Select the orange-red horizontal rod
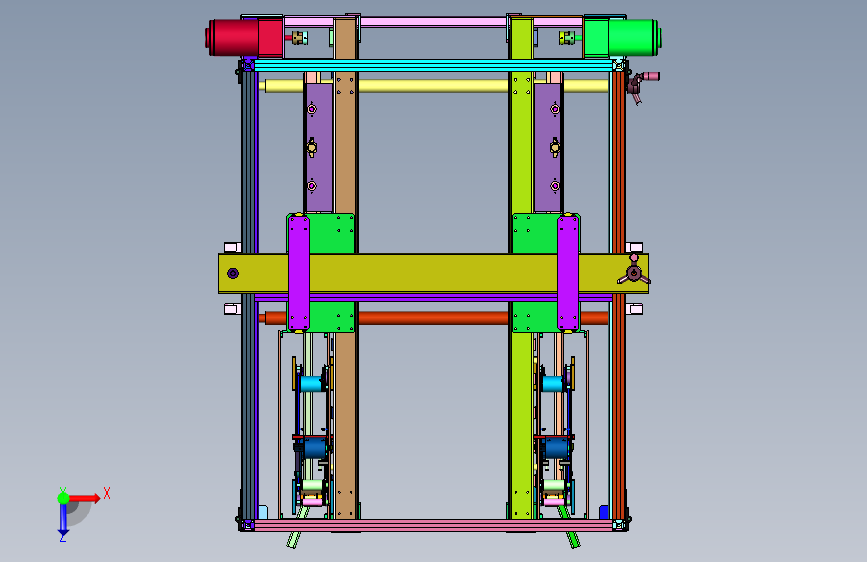The width and height of the screenshot is (867, 562). pos(433,318)
